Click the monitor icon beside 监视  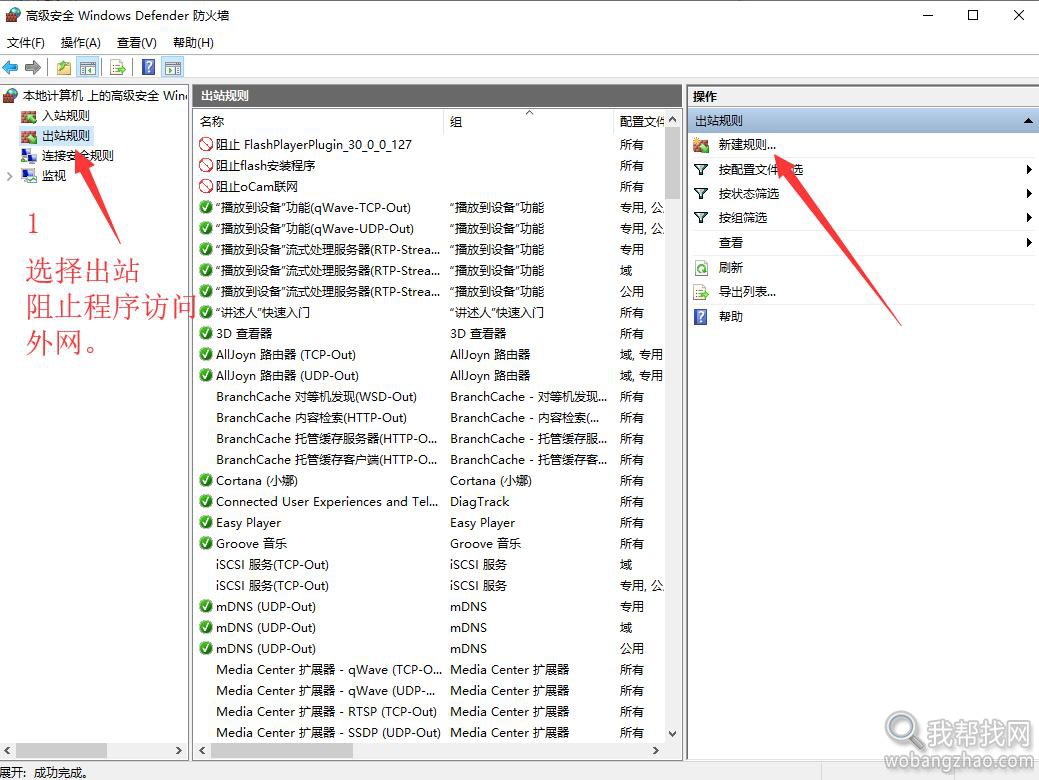(x=28, y=176)
